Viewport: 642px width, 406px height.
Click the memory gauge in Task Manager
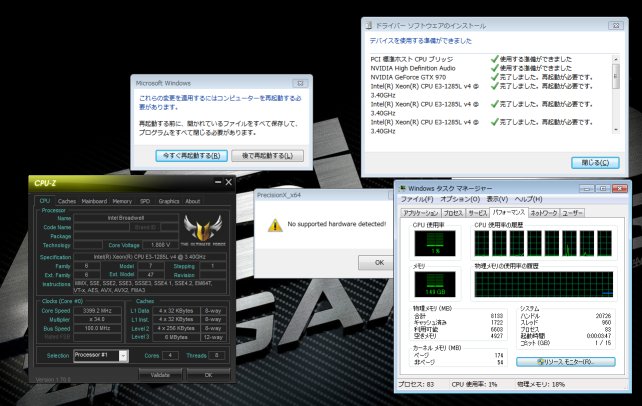[x=434, y=284]
